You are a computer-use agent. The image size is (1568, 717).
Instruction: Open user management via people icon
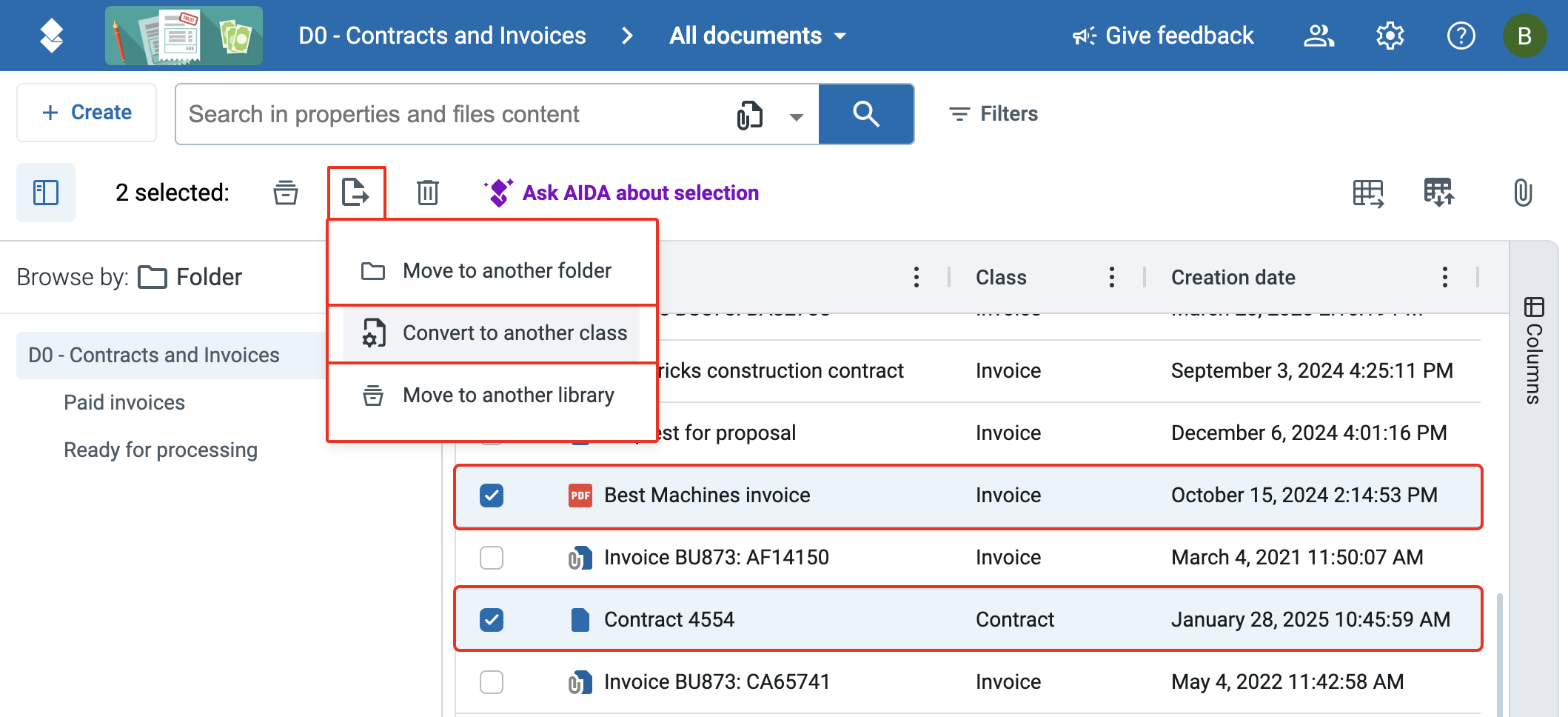(1319, 35)
